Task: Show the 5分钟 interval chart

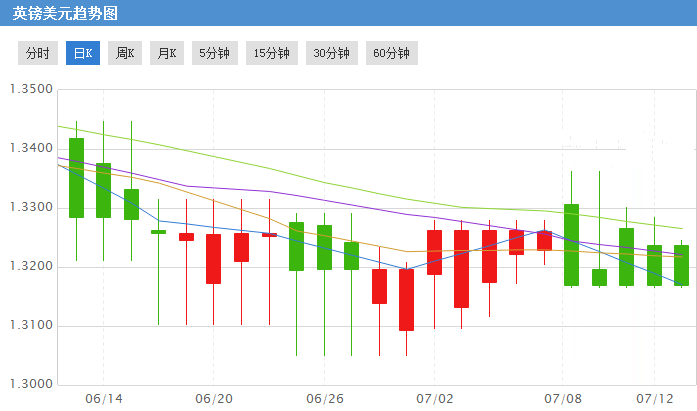Action: click(213, 53)
